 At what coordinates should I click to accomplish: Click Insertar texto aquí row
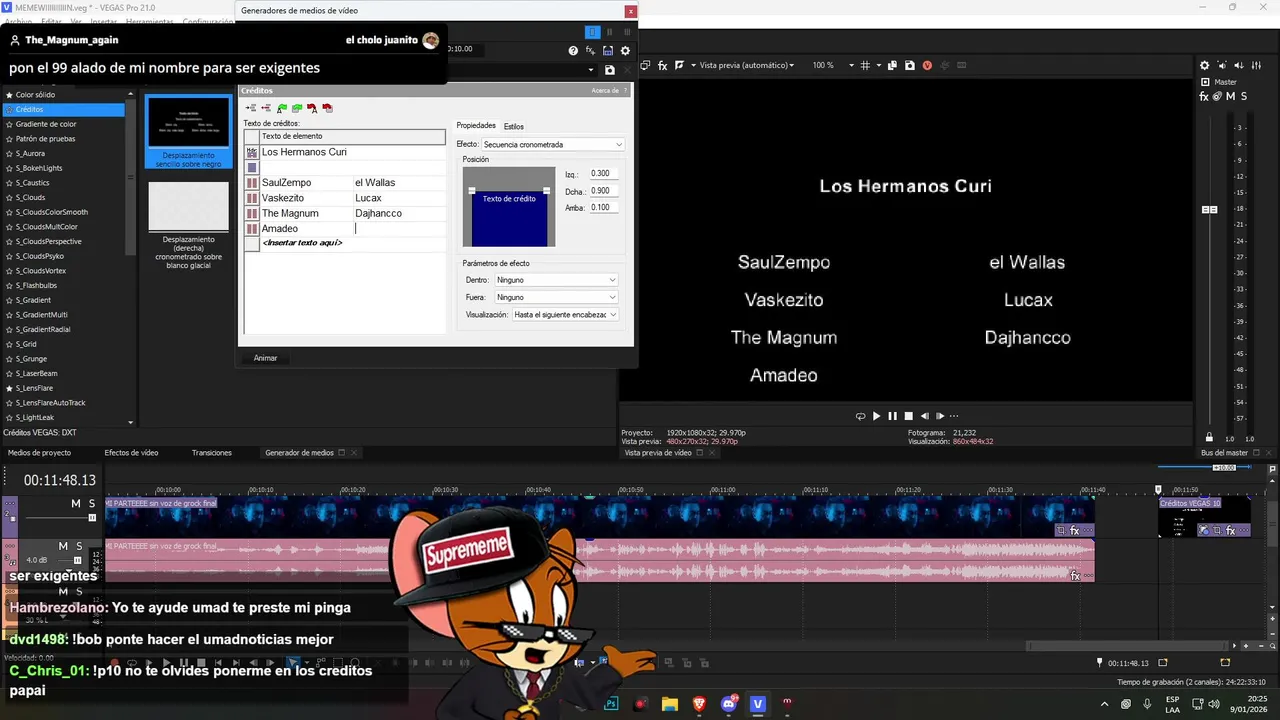pos(345,243)
